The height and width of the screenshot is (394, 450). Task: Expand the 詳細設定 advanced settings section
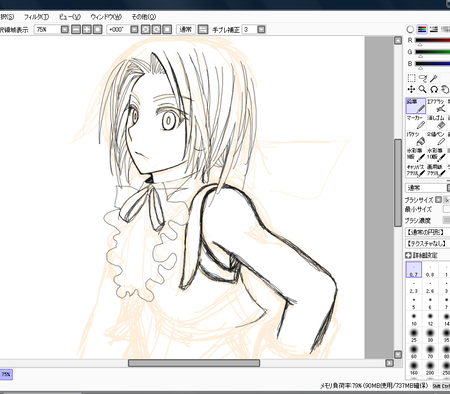pos(421,255)
